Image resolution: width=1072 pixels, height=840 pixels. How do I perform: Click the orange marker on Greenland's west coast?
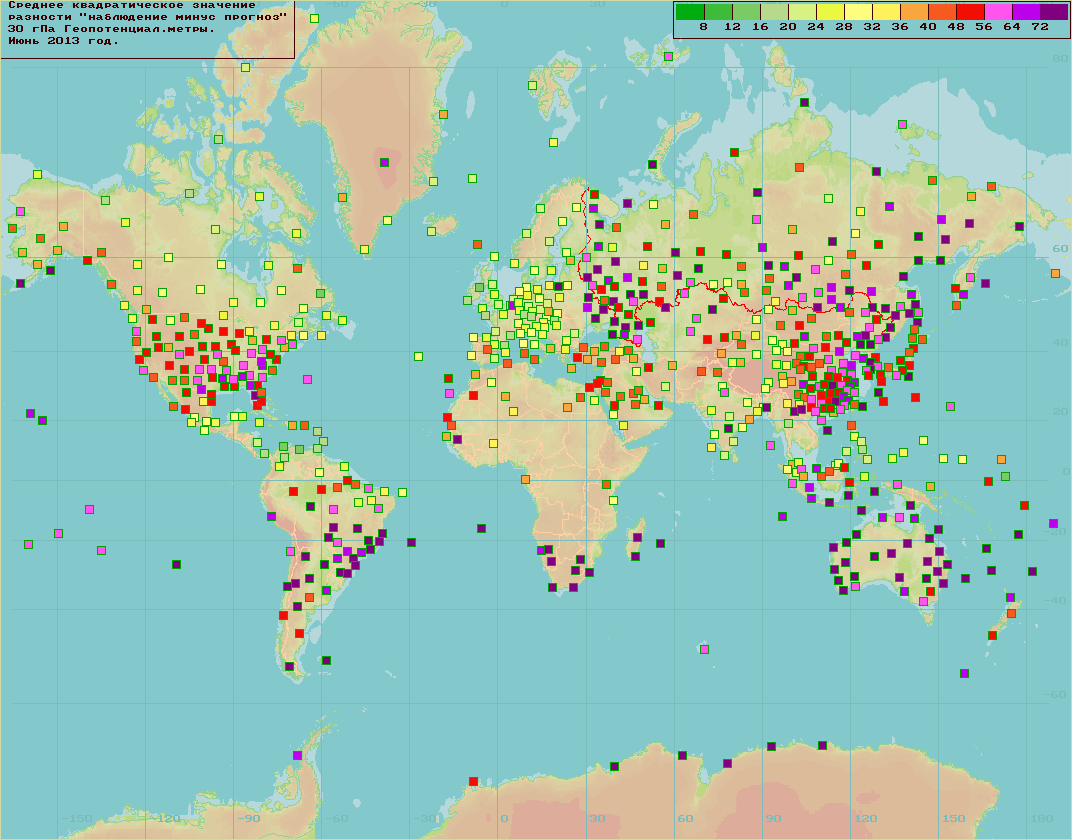coord(343,198)
